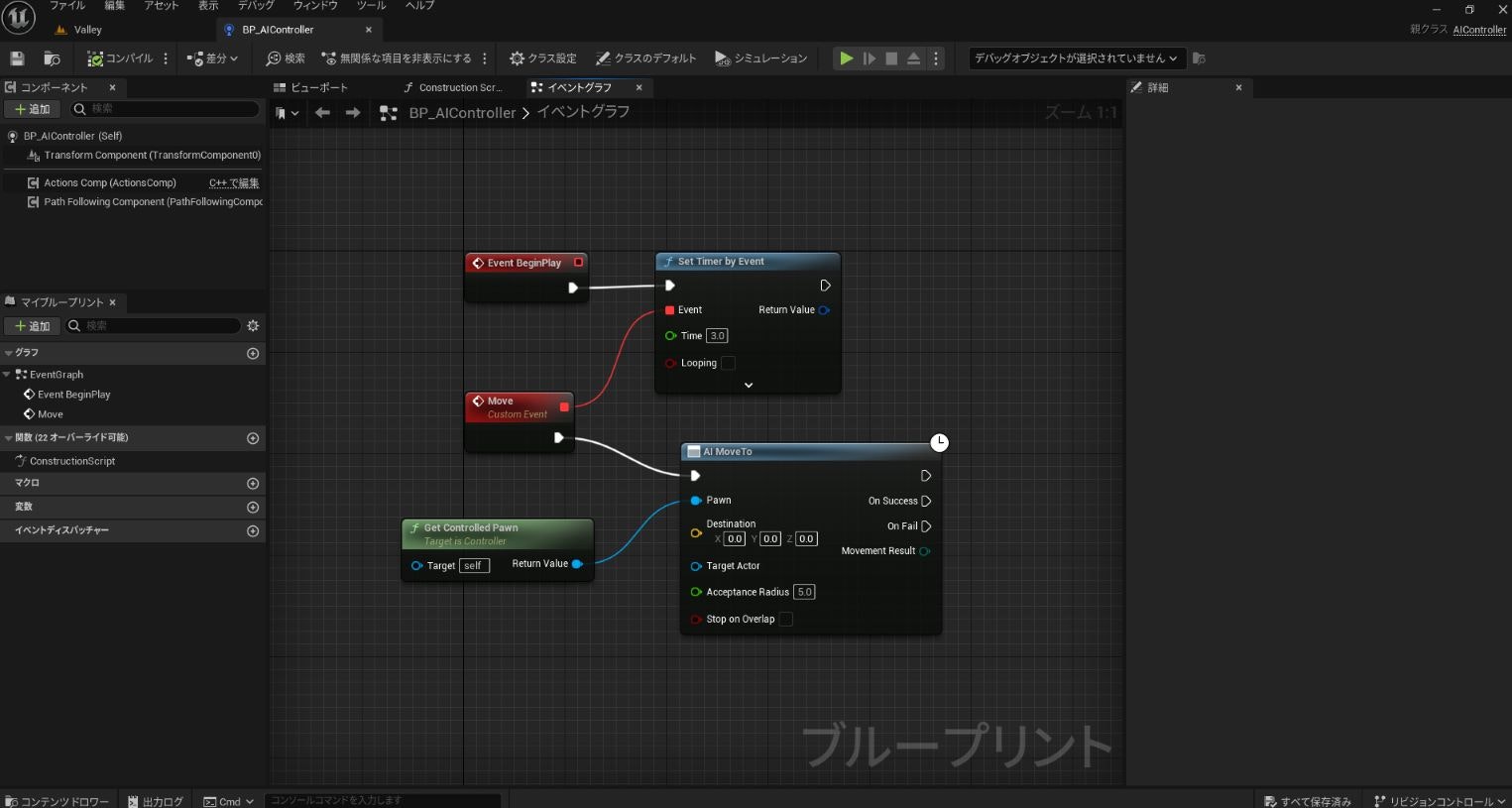The height and width of the screenshot is (808, 1512).
Task: Select Move event in My Blueprint
Action: coord(50,414)
